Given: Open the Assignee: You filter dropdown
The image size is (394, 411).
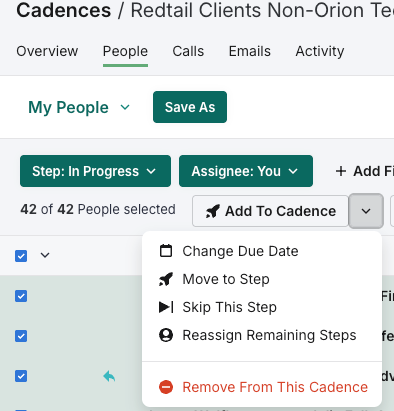Looking at the screenshot, I should 246,171.
